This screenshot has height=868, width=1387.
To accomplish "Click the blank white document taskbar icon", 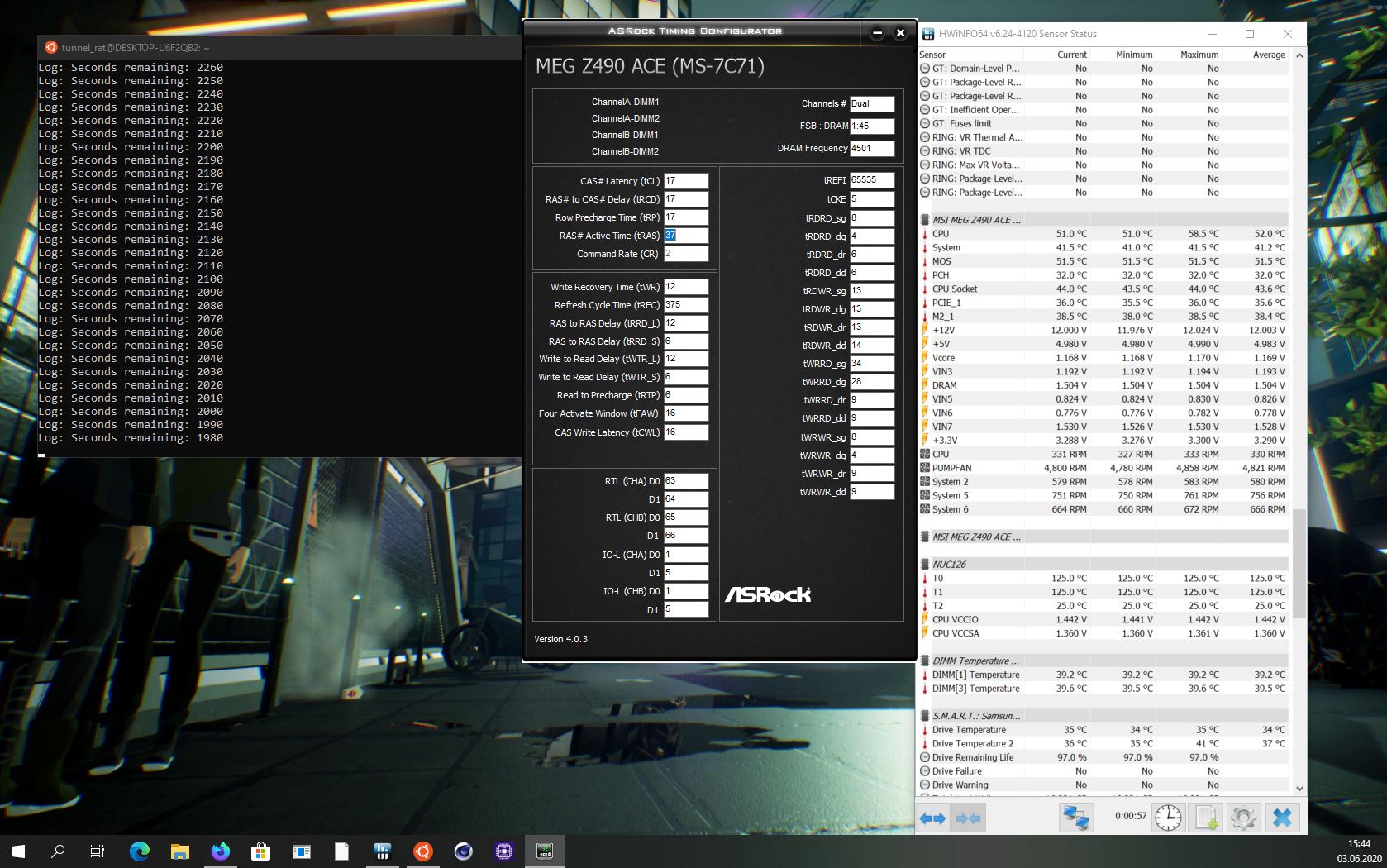I will (x=342, y=851).
